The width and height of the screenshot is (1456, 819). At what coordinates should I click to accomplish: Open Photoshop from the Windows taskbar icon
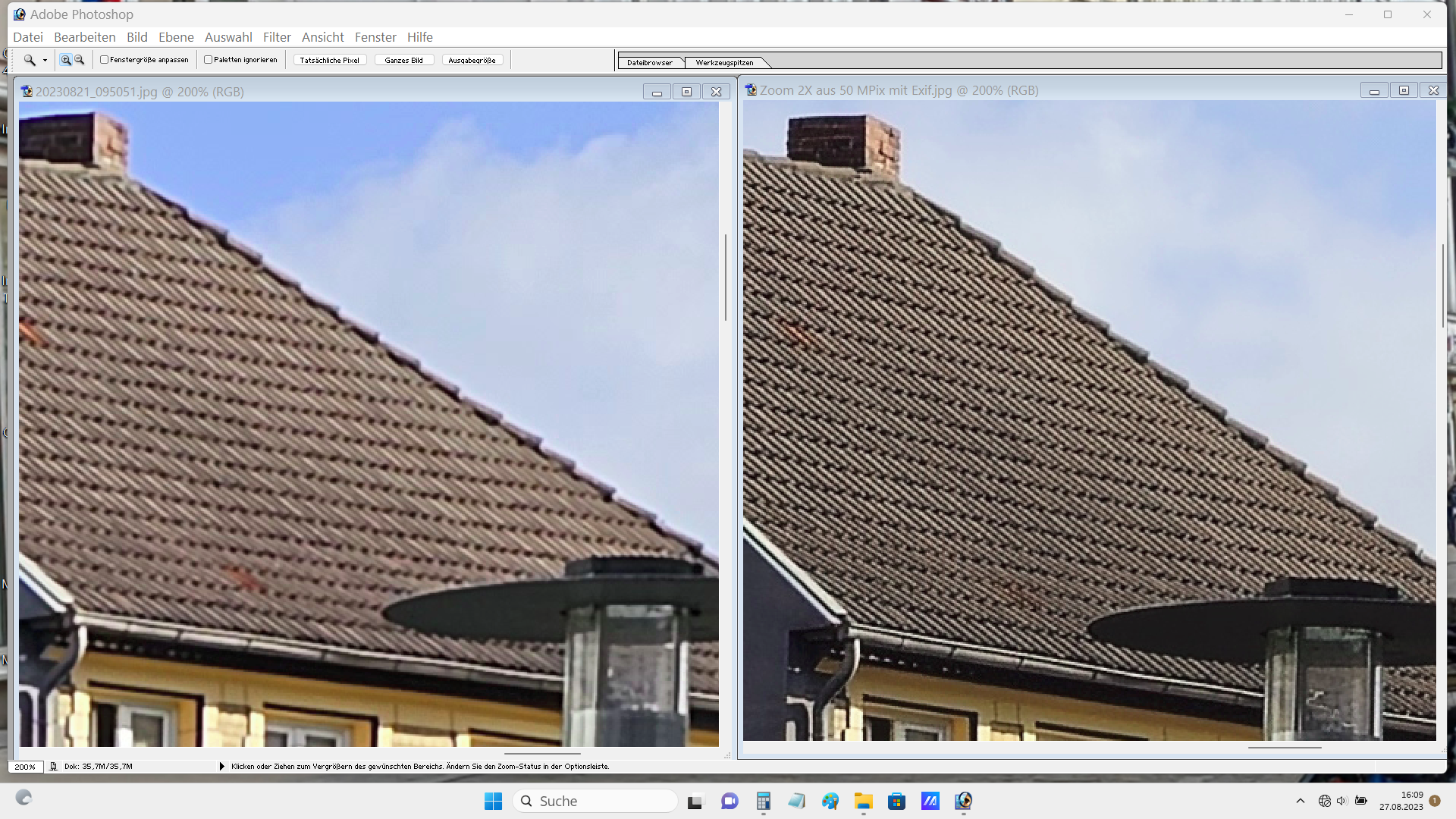coord(963,801)
